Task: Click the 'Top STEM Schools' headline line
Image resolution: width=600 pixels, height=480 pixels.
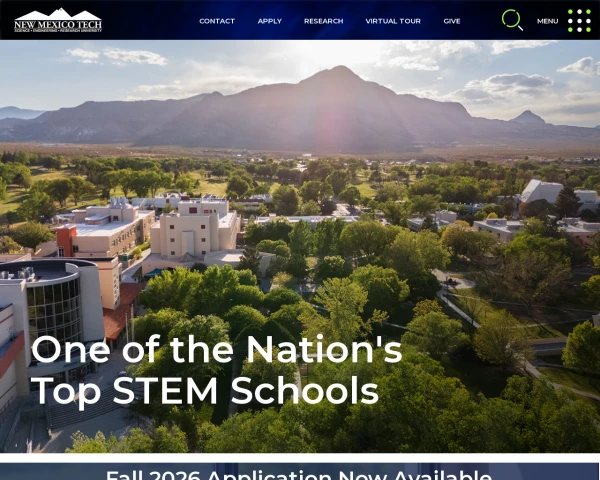Action: click(x=205, y=390)
